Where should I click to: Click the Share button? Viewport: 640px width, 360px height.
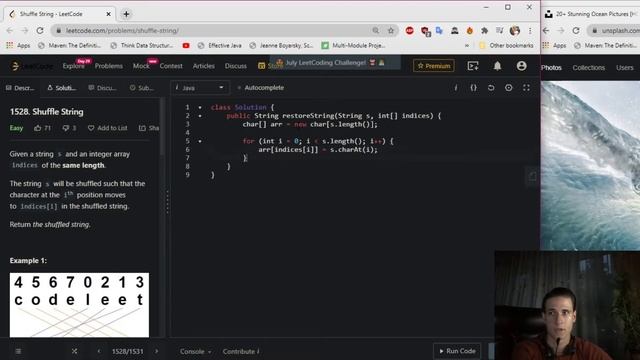point(149,128)
